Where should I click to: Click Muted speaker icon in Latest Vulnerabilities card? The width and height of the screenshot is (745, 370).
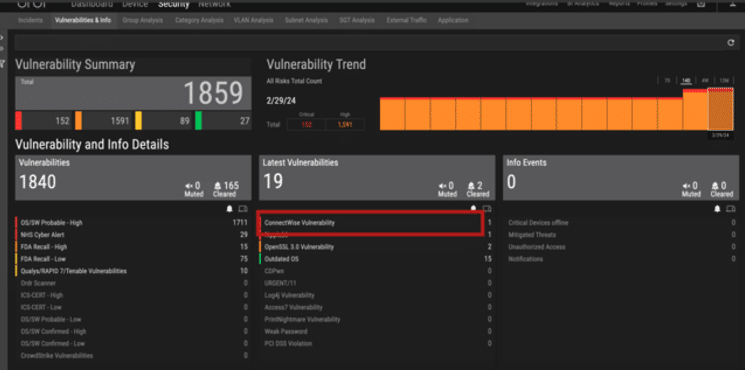click(443, 186)
